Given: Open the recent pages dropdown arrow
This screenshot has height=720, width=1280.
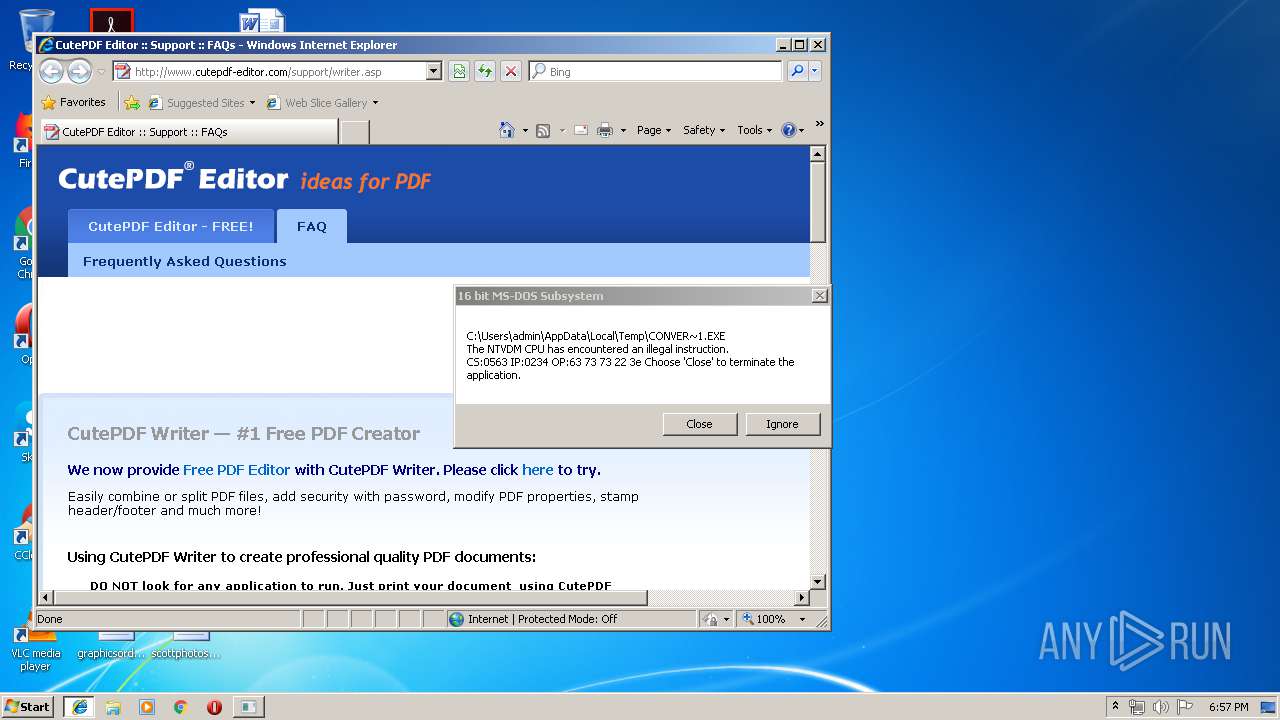Looking at the screenshot, I should click(101, 72).
